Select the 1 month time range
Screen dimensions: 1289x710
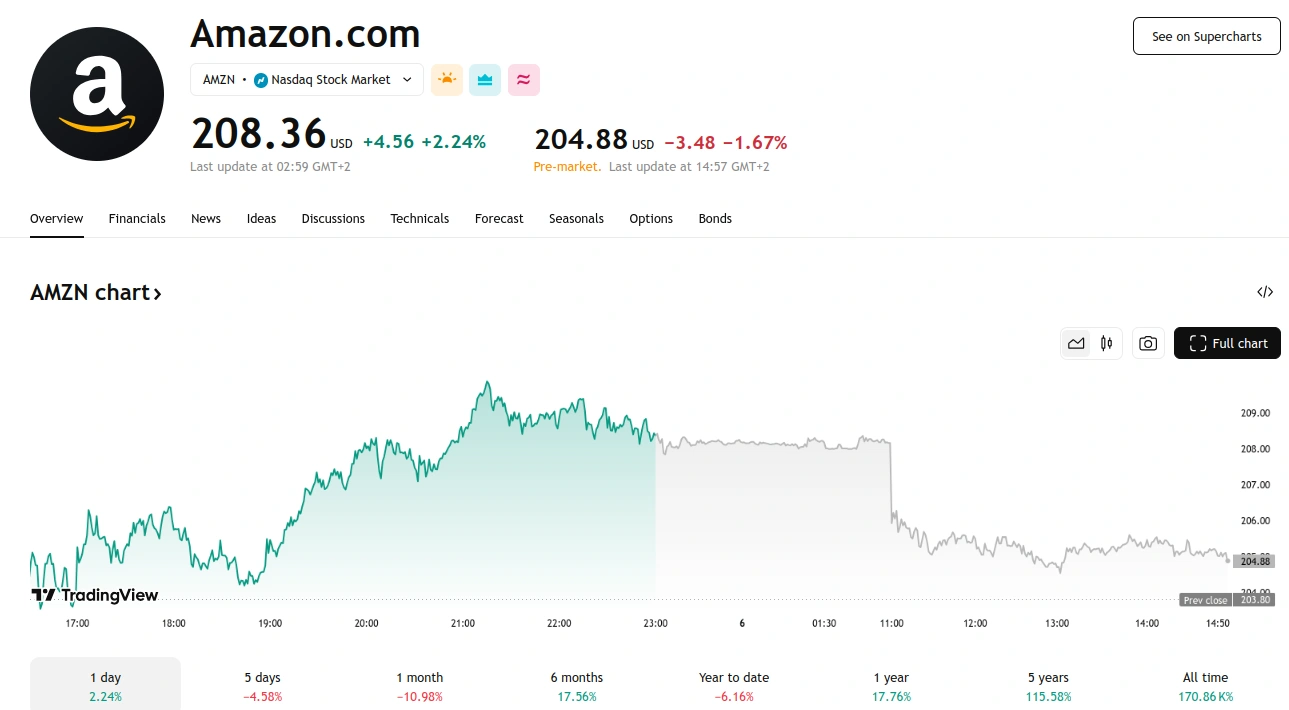coord(419,685)
